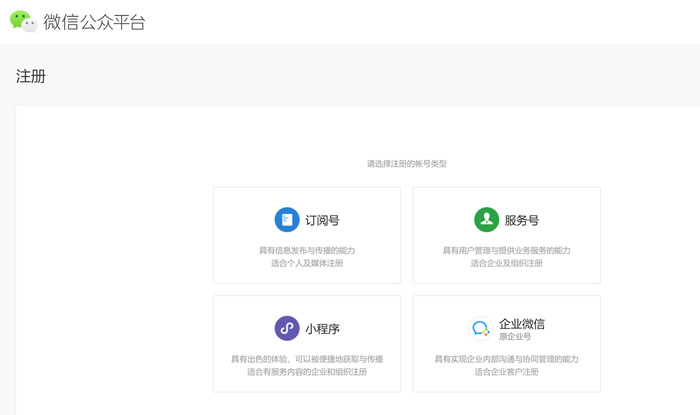Select the 订阅号 account type title

pos(322,220)
